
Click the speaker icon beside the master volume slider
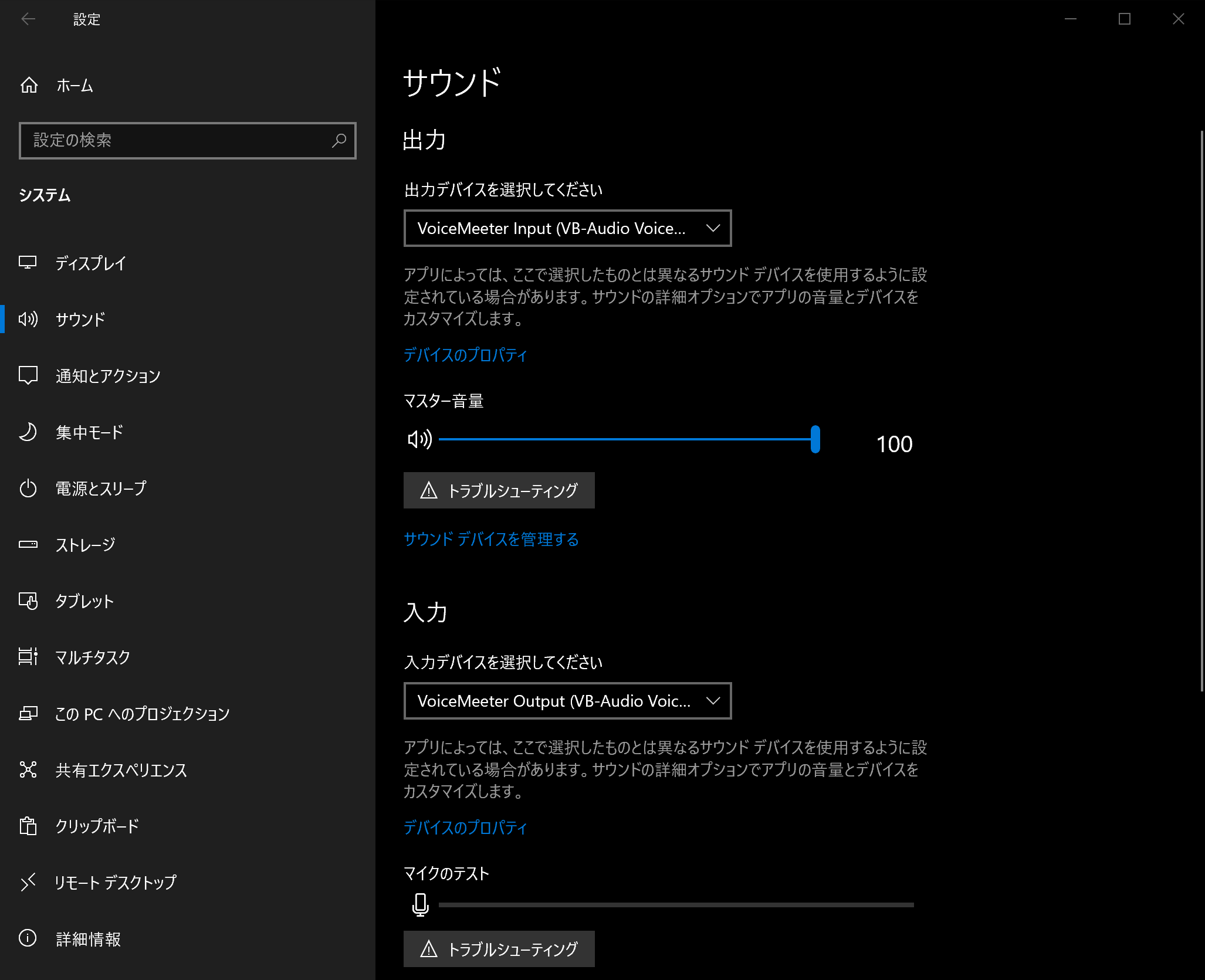click(420, 439)
